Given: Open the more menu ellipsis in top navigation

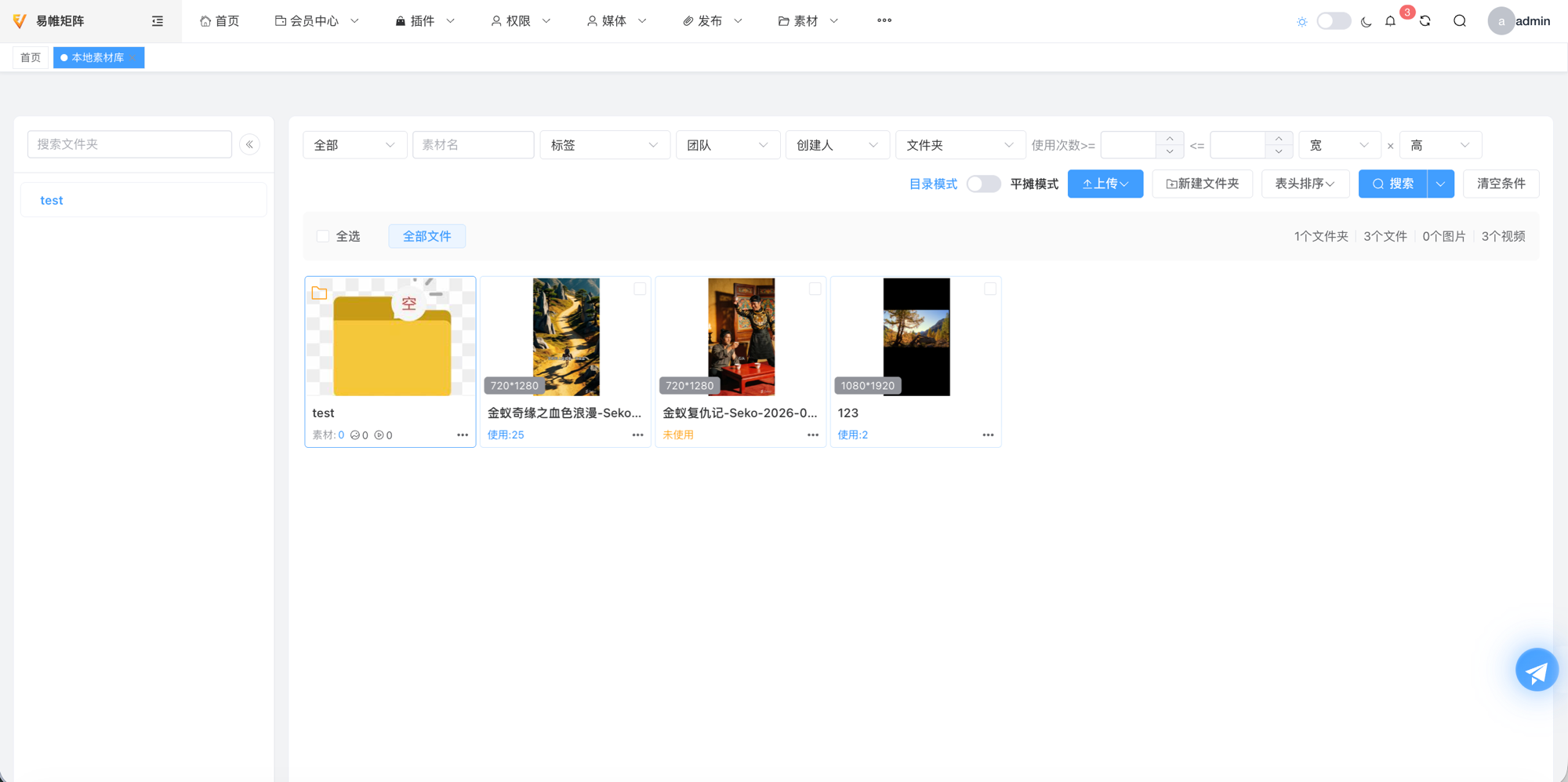Looking at the screenshot, I should coord(884,20).
